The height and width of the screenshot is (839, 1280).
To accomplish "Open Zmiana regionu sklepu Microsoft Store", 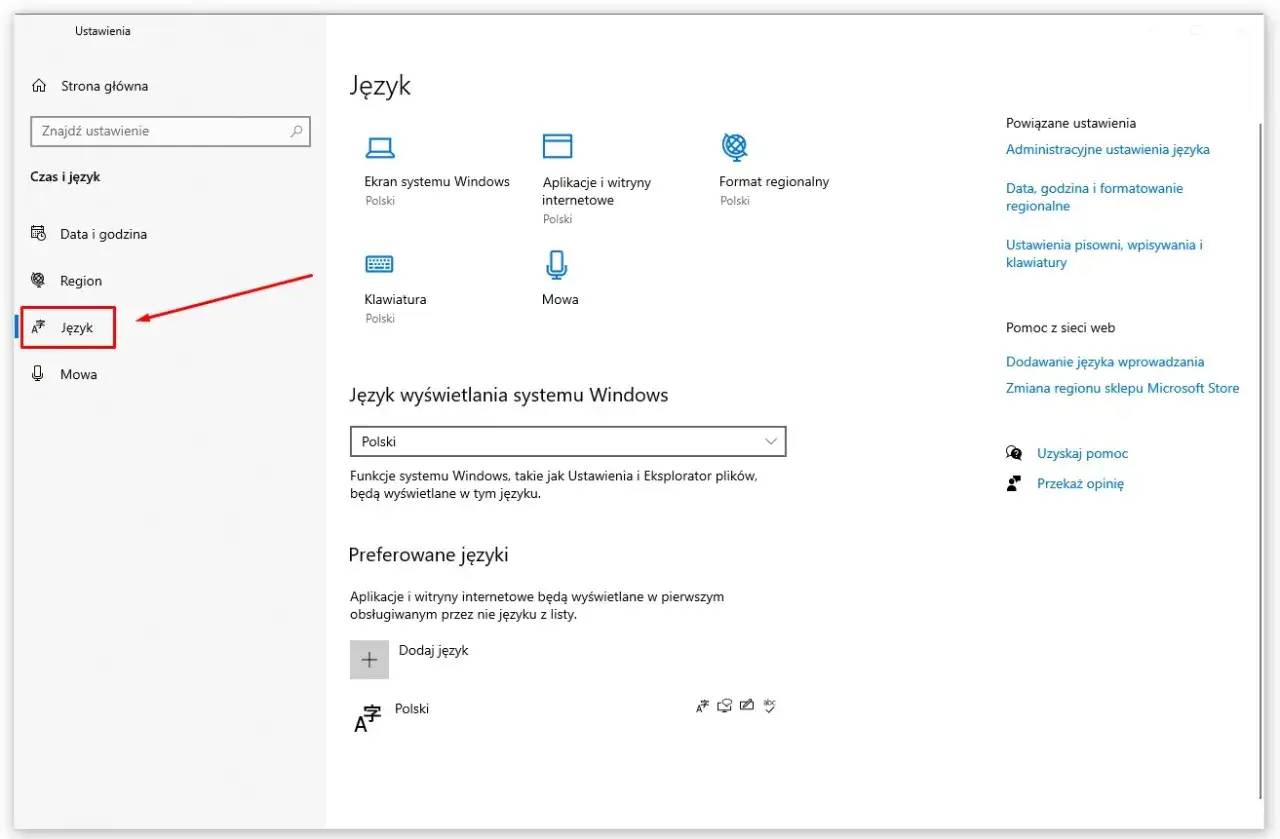I will click(1122, 388).
